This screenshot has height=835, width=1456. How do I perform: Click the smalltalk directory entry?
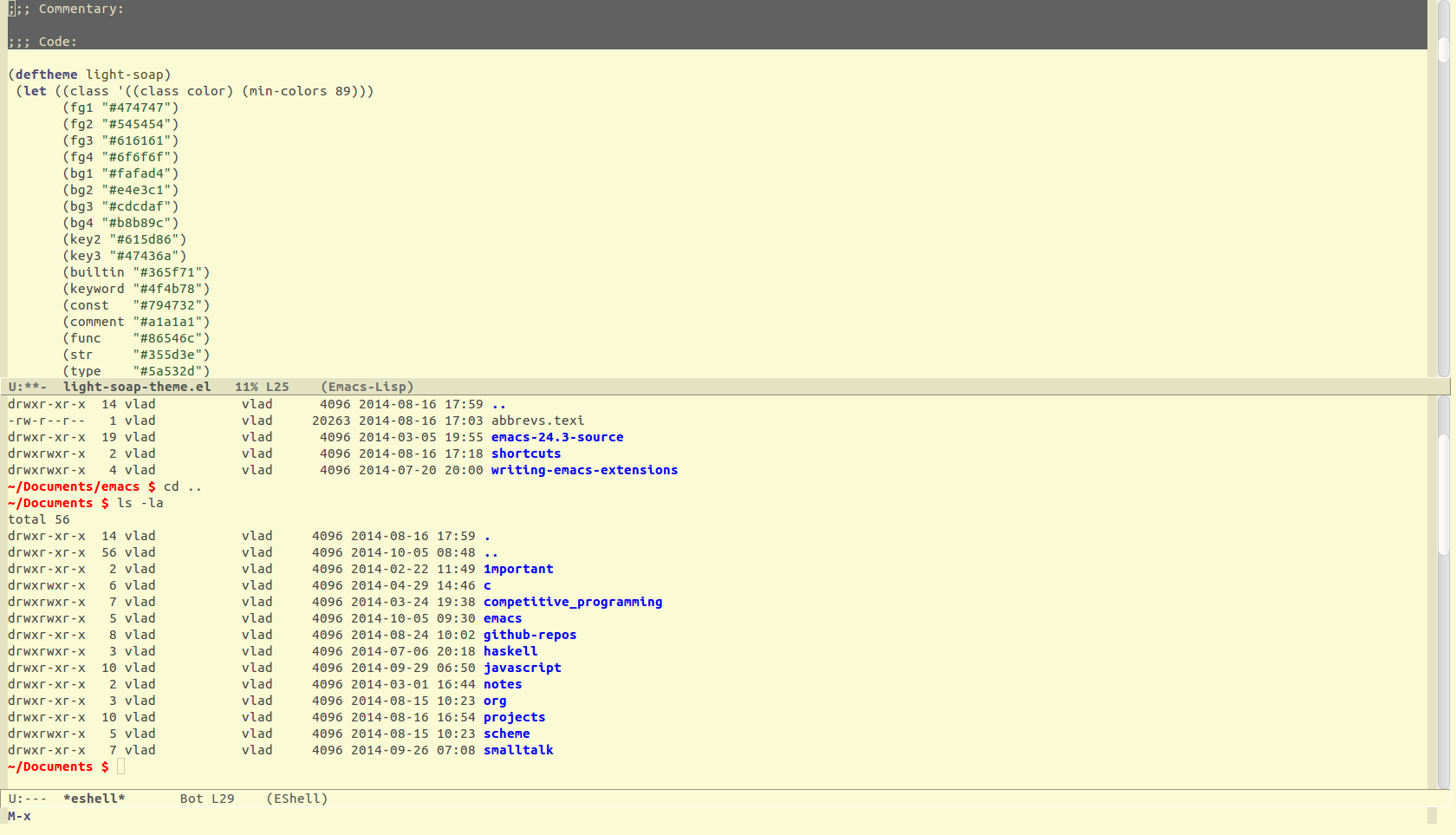tap(518, 750)
